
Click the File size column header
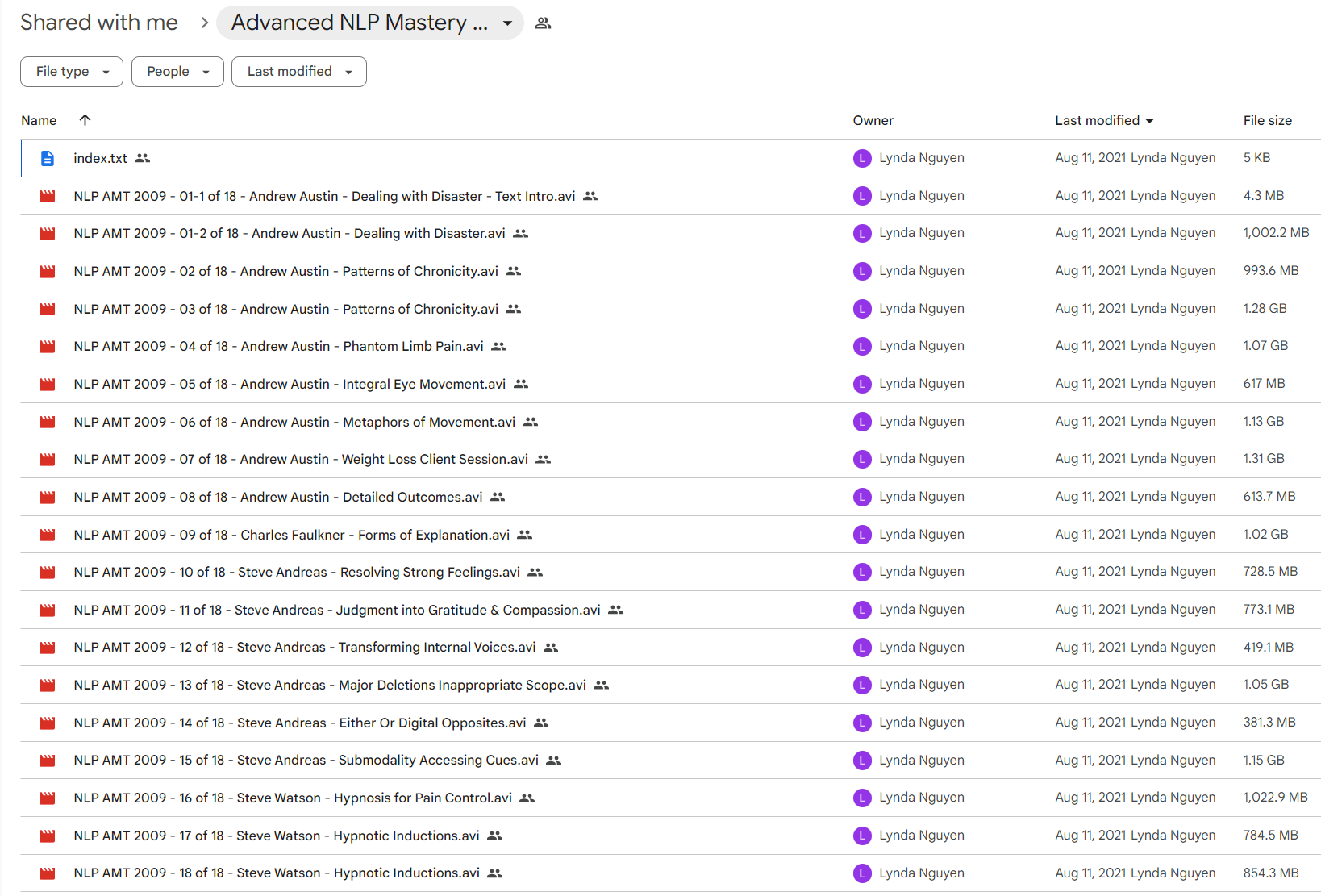(1268, 120)
